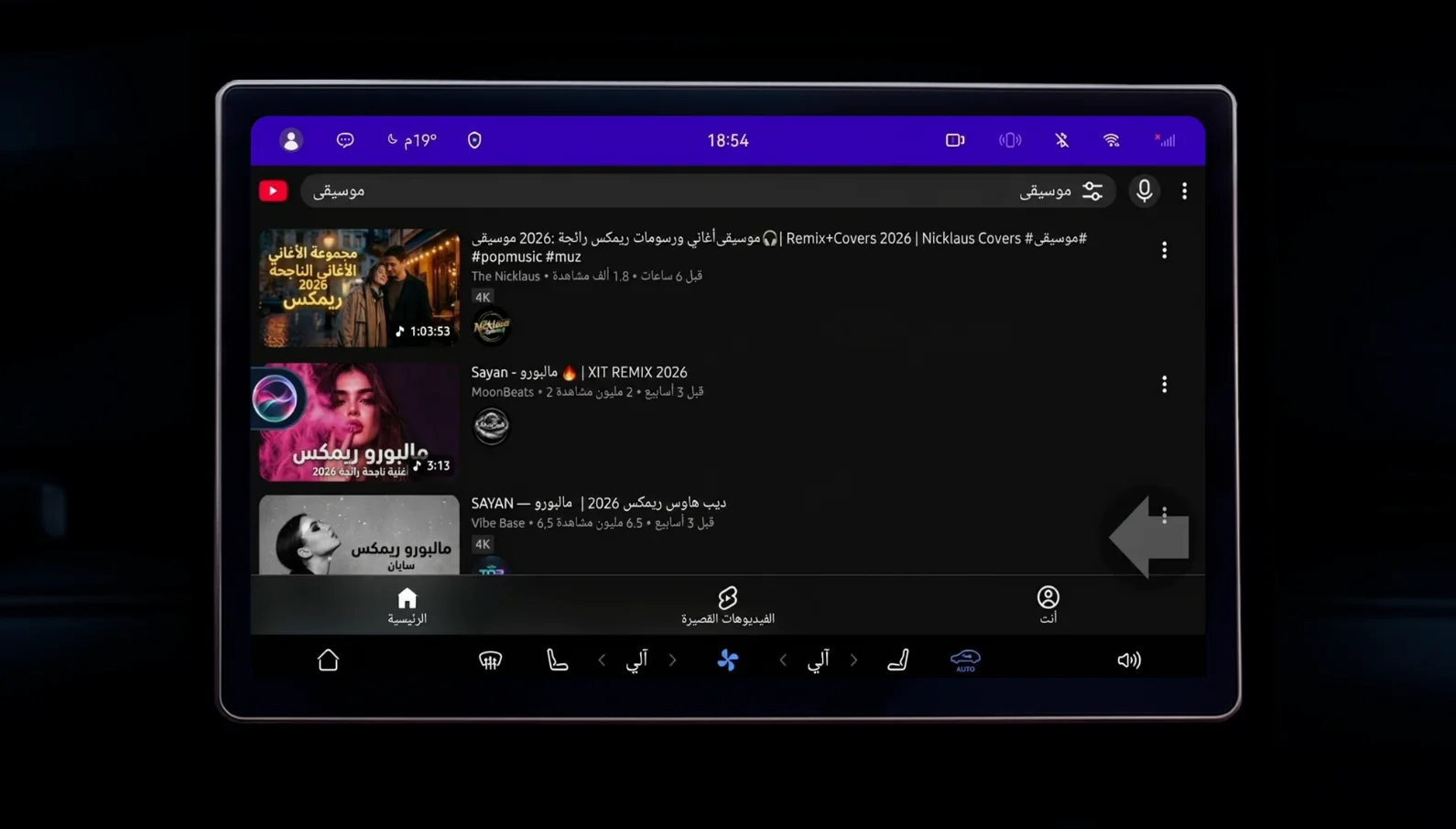Tap the 18:54 clock
Viewport: 1456px width, 829px height.
(x=728, y=140)
